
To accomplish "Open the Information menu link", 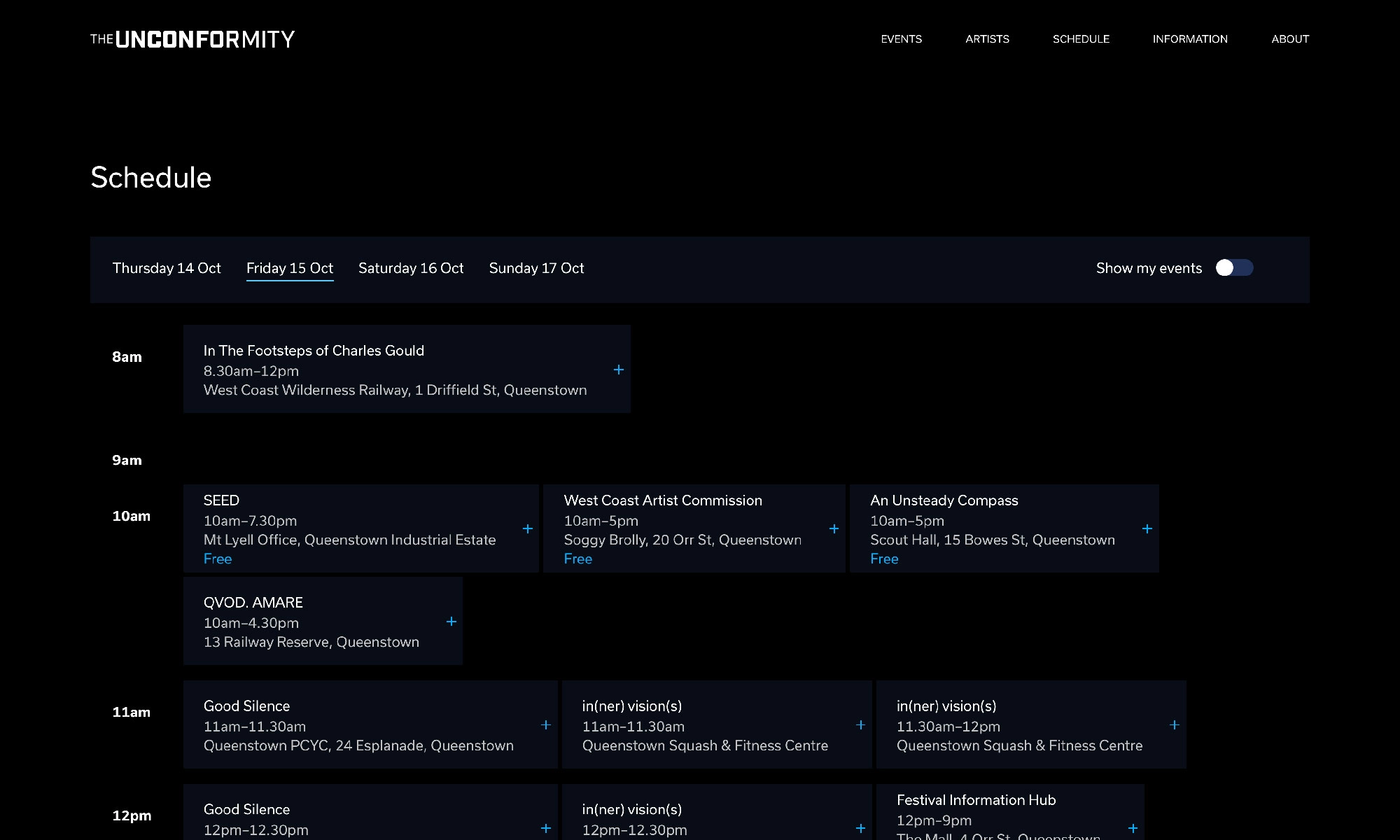I will tap(1190, 39).
